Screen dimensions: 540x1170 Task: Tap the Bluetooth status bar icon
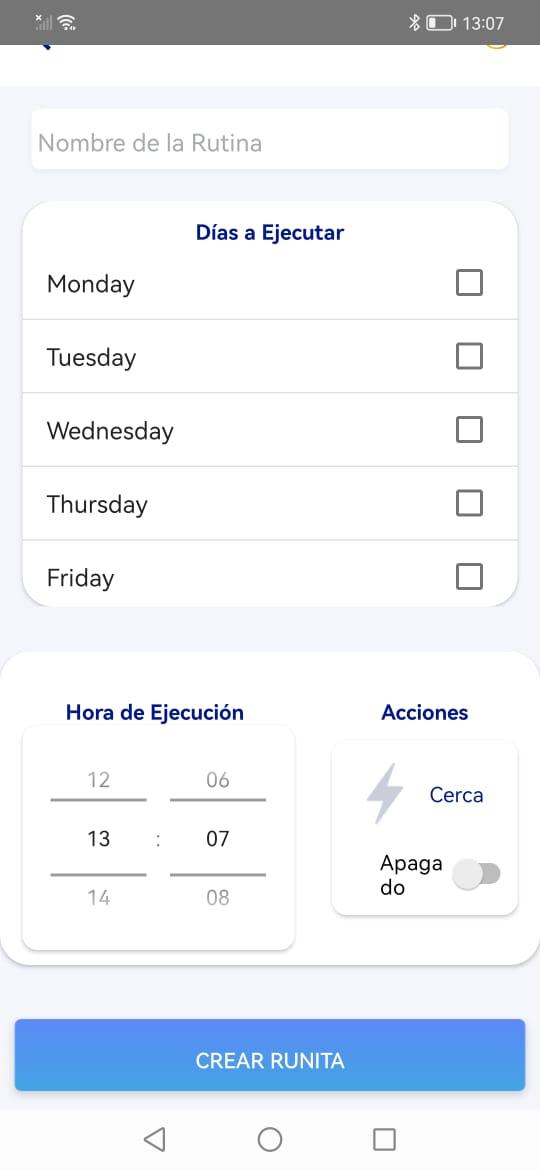coord(415,23)
